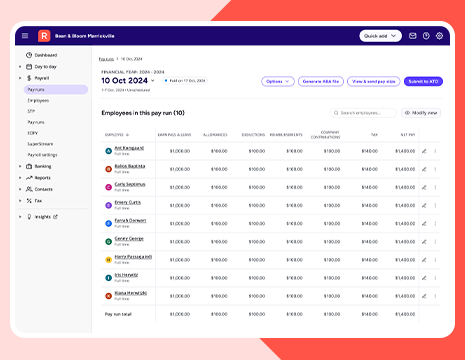Click the Paid on 17 Oct status badge

coord(185,81)
